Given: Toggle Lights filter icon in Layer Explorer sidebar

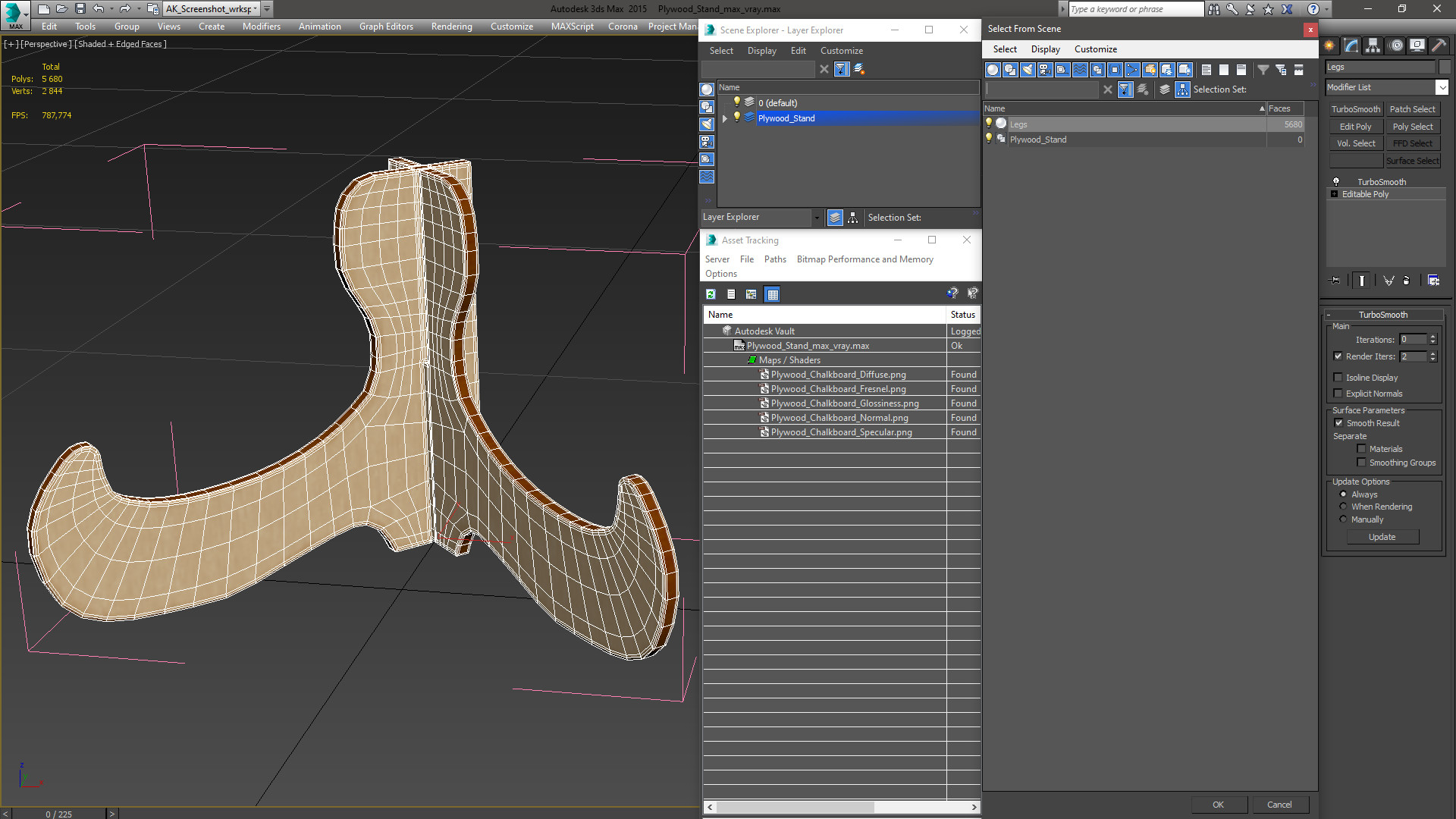Looking at the screenshot, I should click(707, 124).
